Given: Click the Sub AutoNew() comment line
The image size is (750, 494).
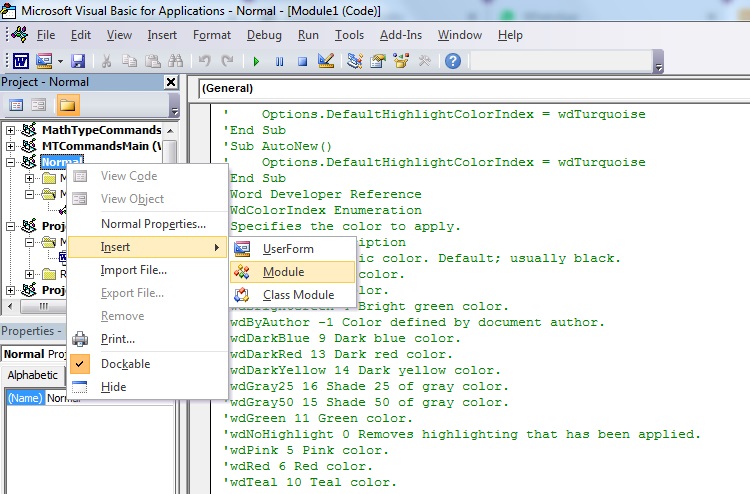Looking at the screenshot, I should click(x=277, y=146).
